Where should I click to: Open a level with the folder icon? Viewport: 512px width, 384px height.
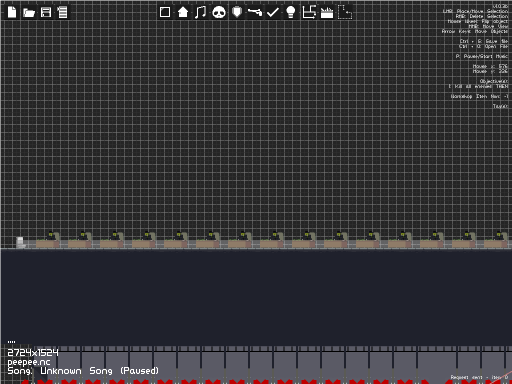tap(29, 13)
